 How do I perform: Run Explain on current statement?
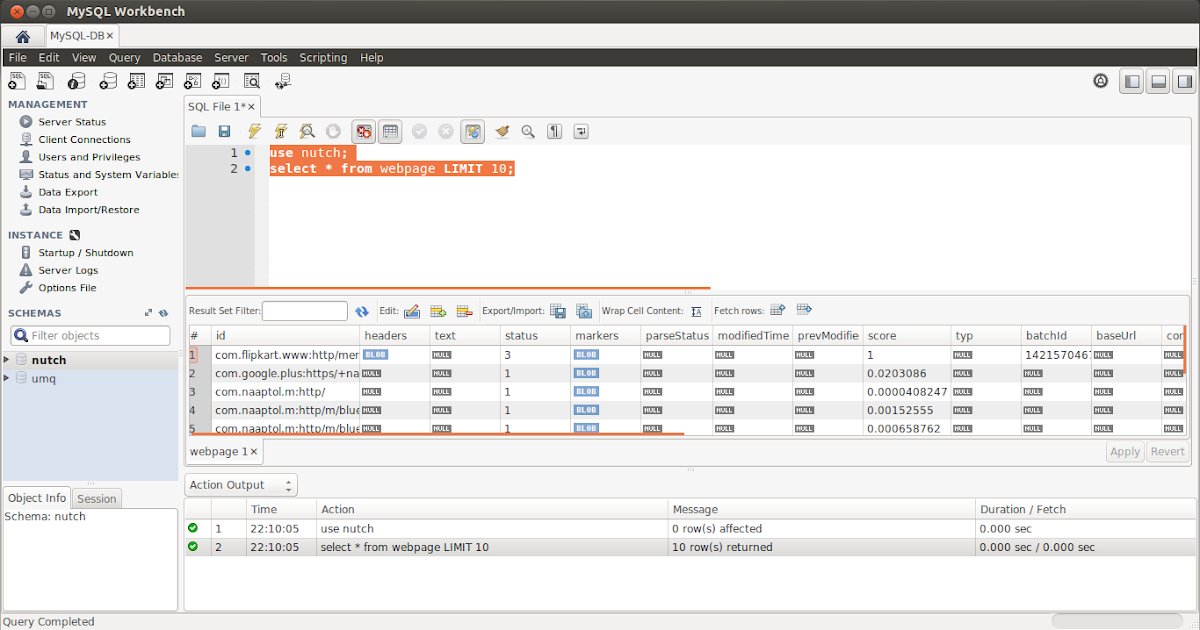point(307,131)
